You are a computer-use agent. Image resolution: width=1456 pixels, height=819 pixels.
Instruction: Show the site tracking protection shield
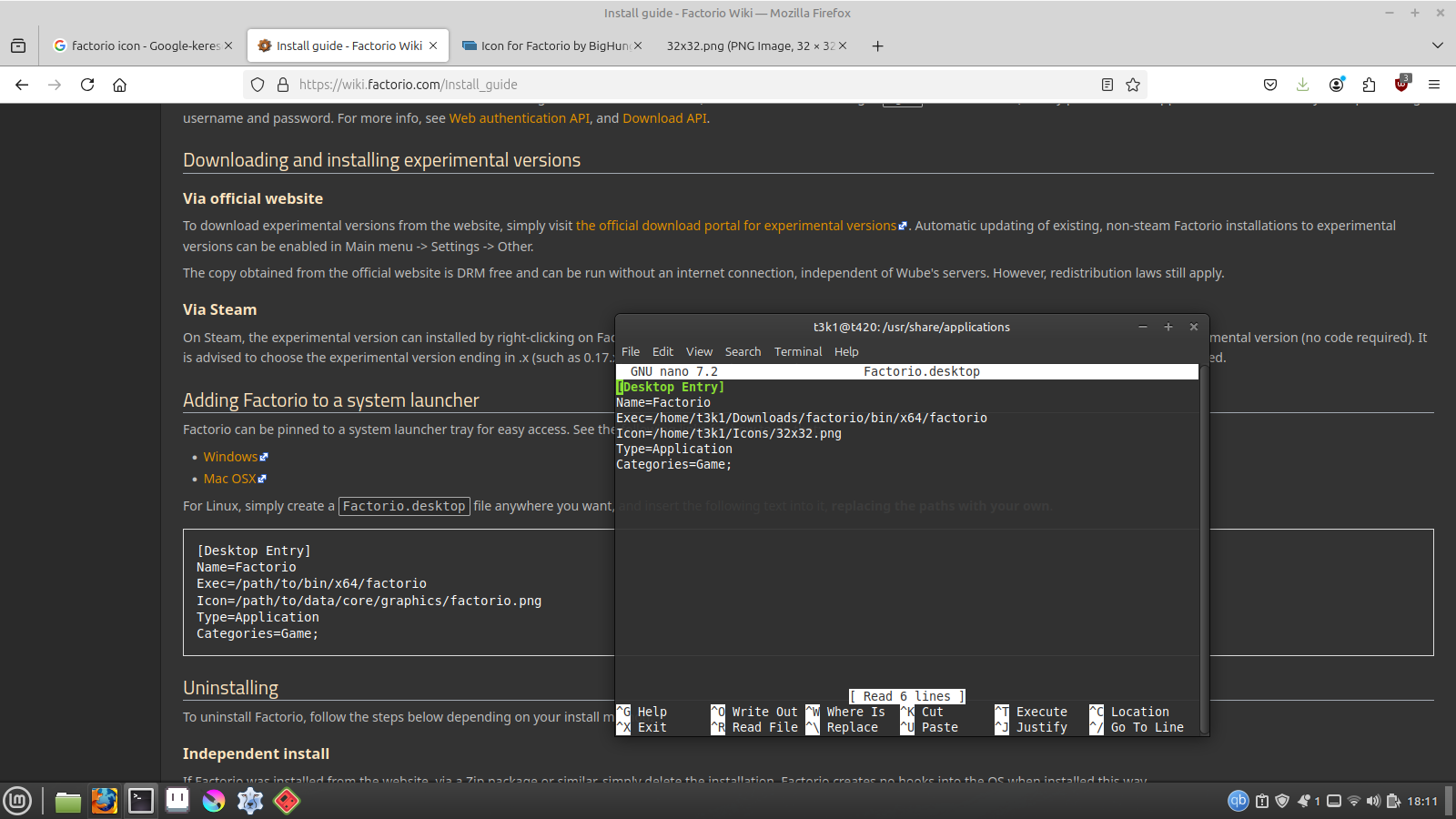tap(258, 85)
